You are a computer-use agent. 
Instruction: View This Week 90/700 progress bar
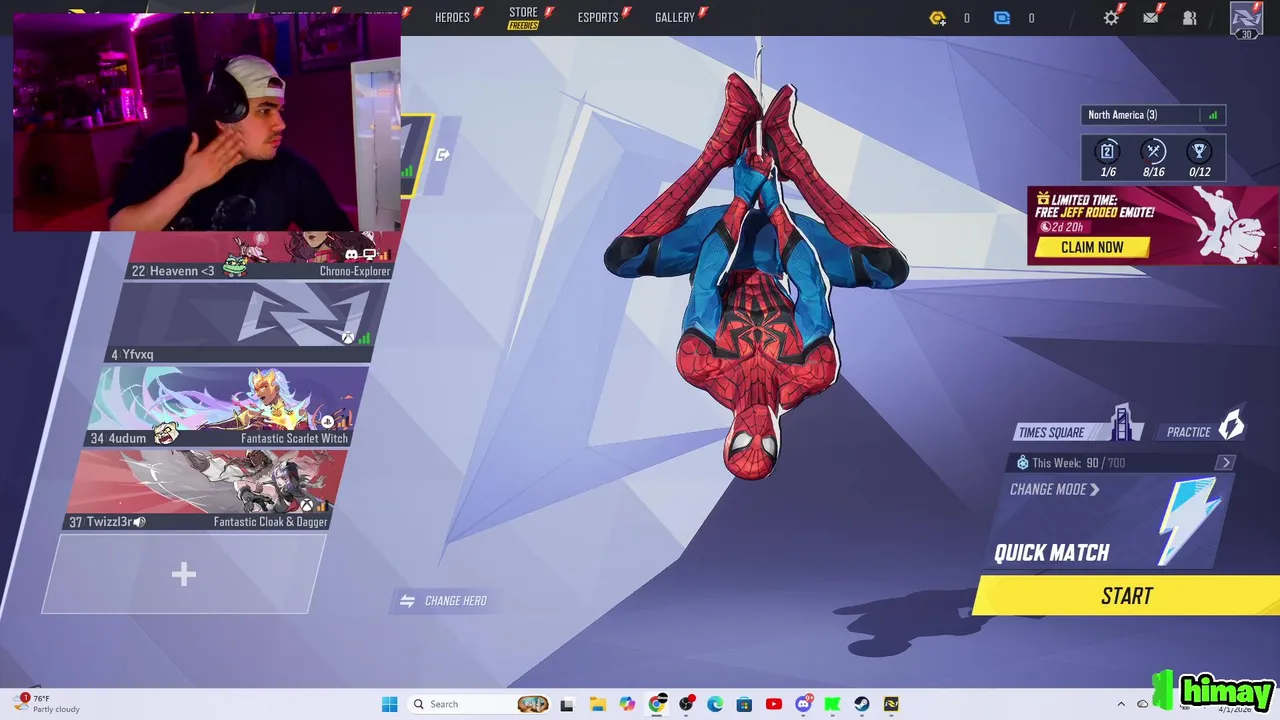(x=1122, y=463)
